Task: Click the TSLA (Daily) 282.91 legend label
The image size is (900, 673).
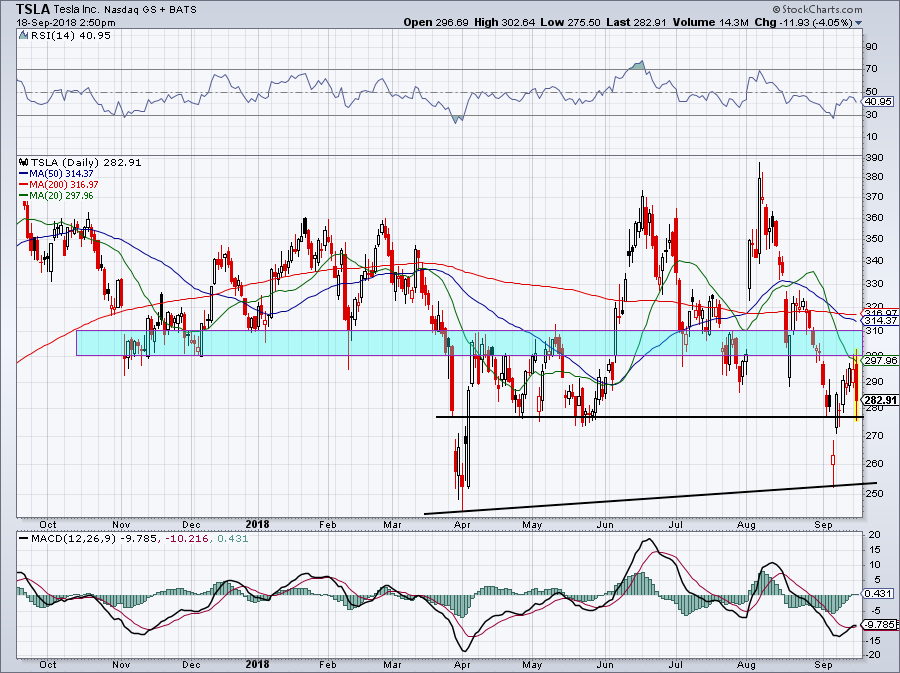Action: pyautogui.click(x=86, y=162)
